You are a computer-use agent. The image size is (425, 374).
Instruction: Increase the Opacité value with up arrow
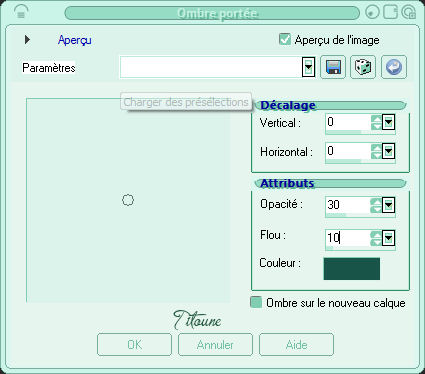(376, 201)
